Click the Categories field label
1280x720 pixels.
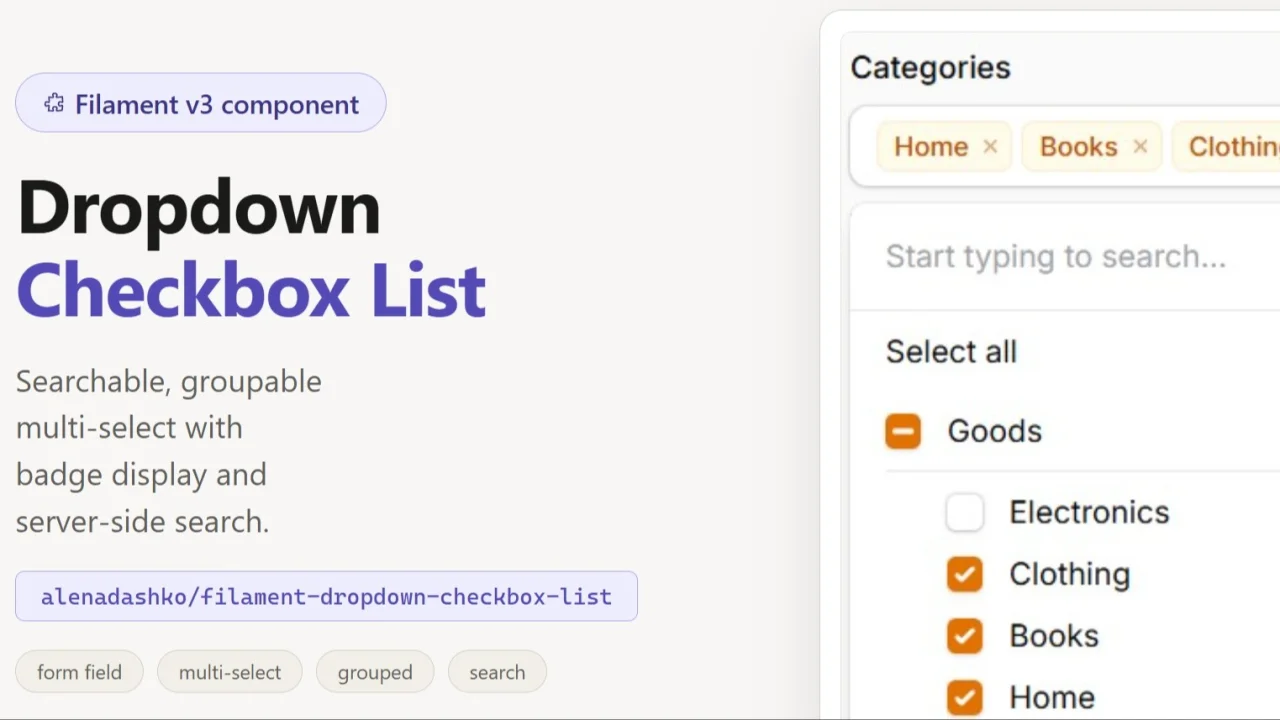[x=931, y=67]
